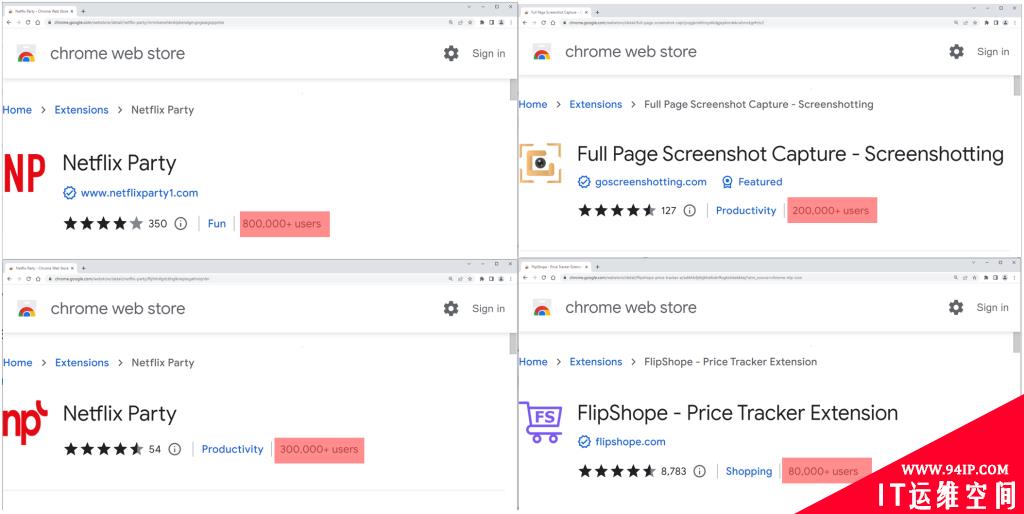Open the Productivity category next to 127 ratings
Screen dimensions: 1024x514
click(x=746, y=210)
